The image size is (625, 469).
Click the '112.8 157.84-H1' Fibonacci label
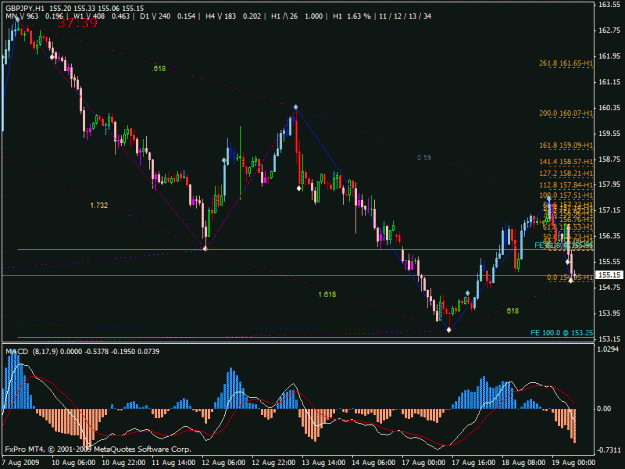point(566,185)
